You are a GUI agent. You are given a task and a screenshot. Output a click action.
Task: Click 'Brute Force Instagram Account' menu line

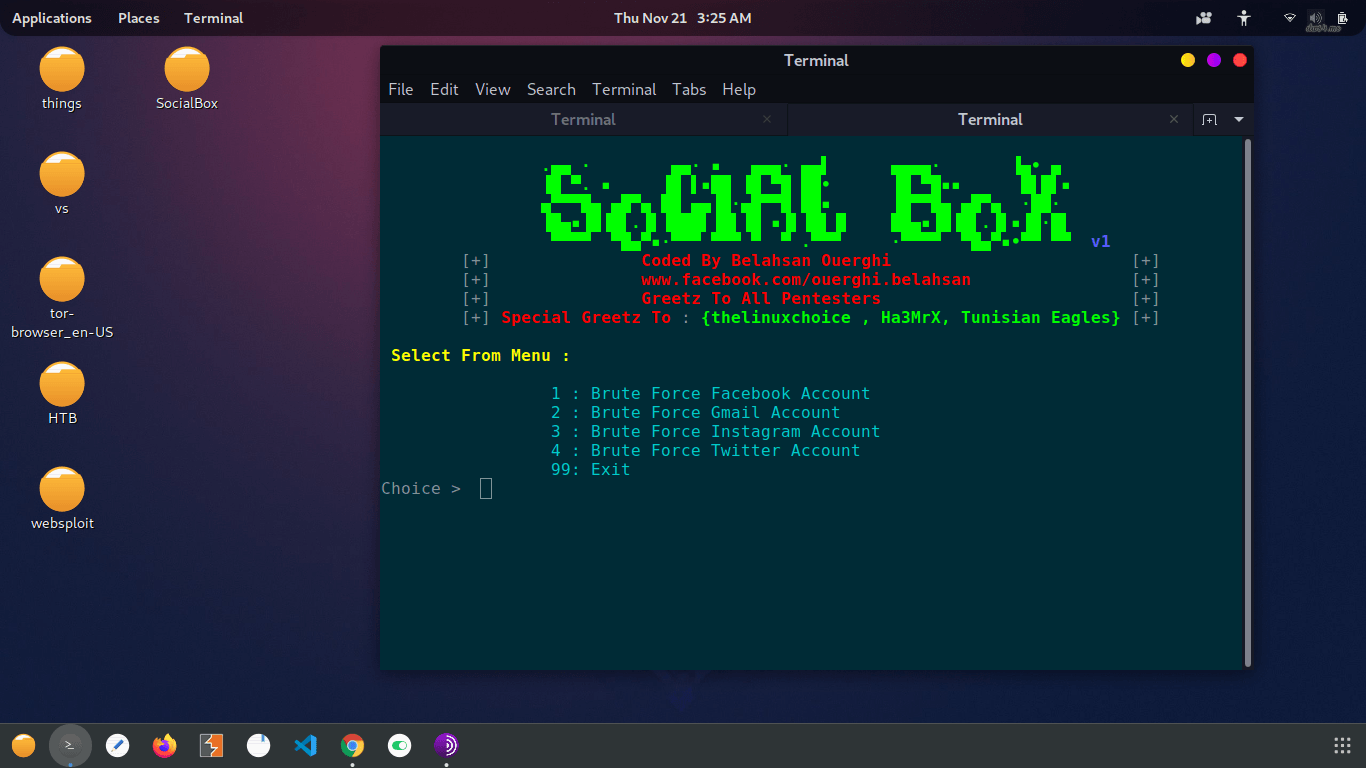click(716, 431)
